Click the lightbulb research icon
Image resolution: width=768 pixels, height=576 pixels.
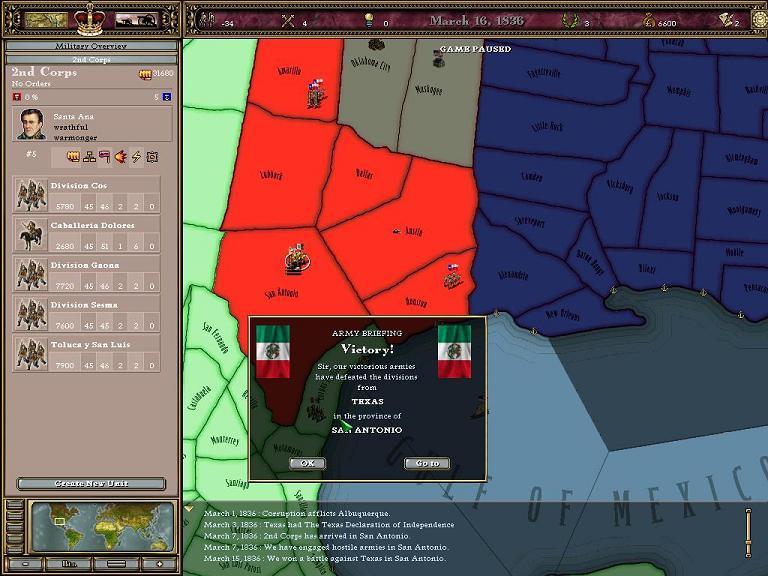pos(368,21)
